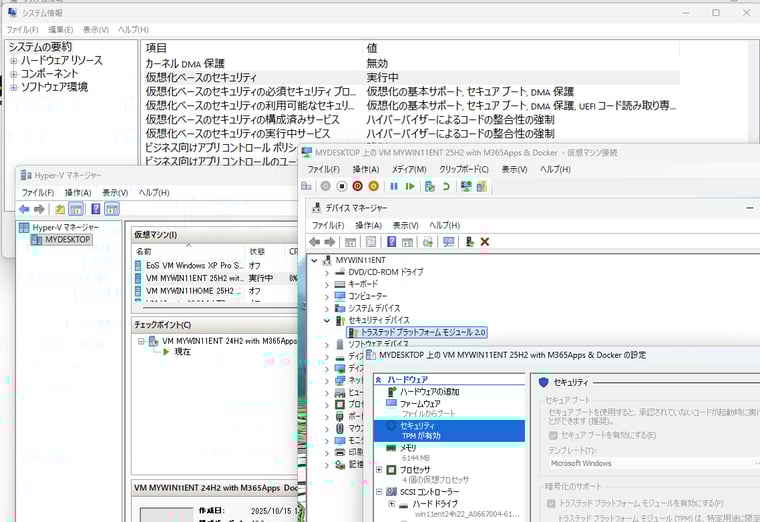The height and width of the screenshot is (522, 760).
Task: Open クリップボード(C) menu in VM connection
Action: pos(464,169)
